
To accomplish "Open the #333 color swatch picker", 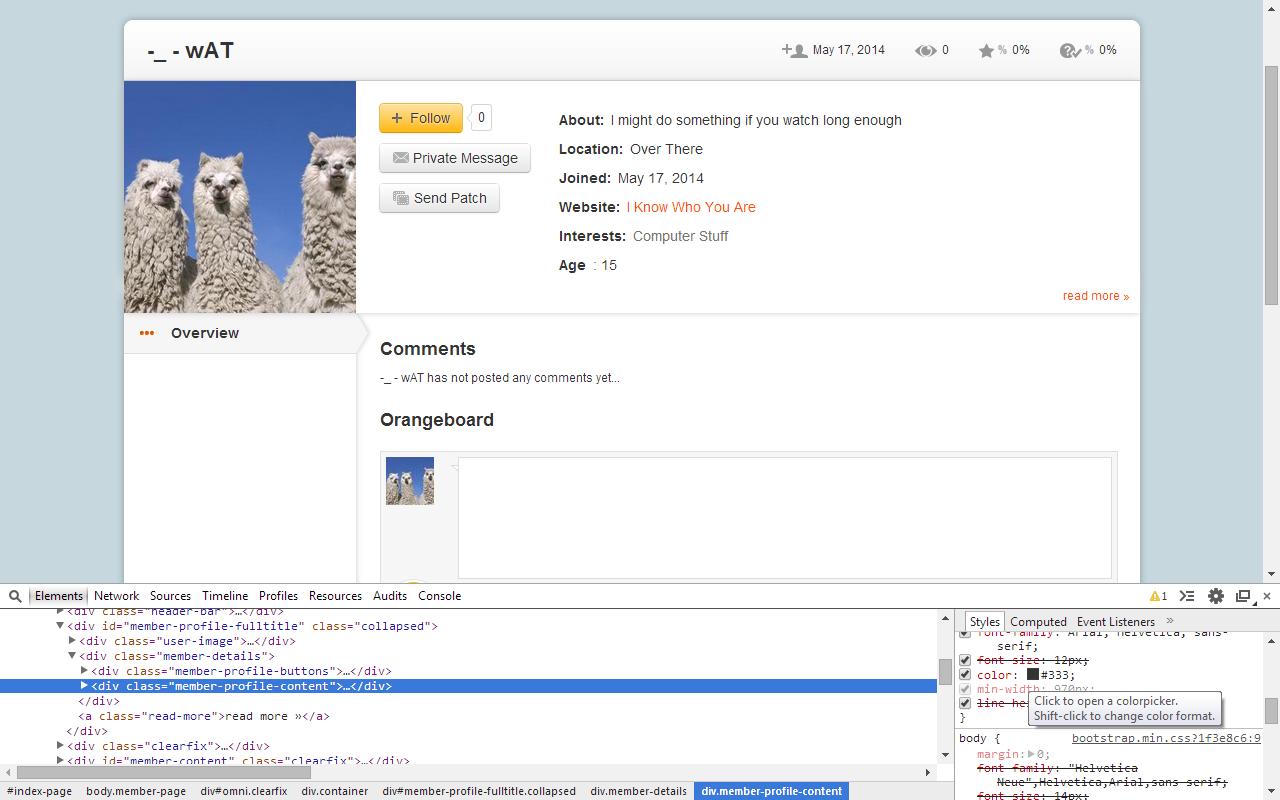I will point(1033,675).
